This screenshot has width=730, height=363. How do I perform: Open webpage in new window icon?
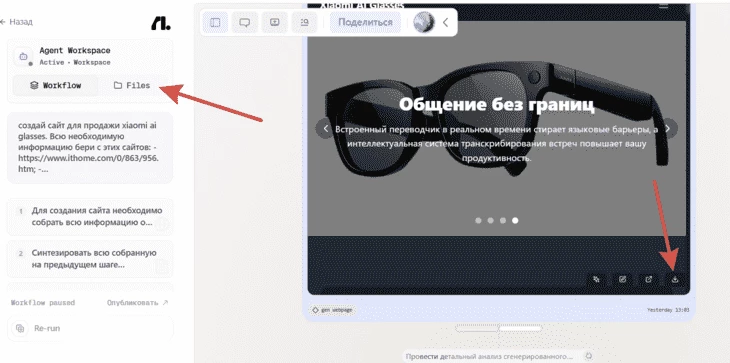coord(649,279)
